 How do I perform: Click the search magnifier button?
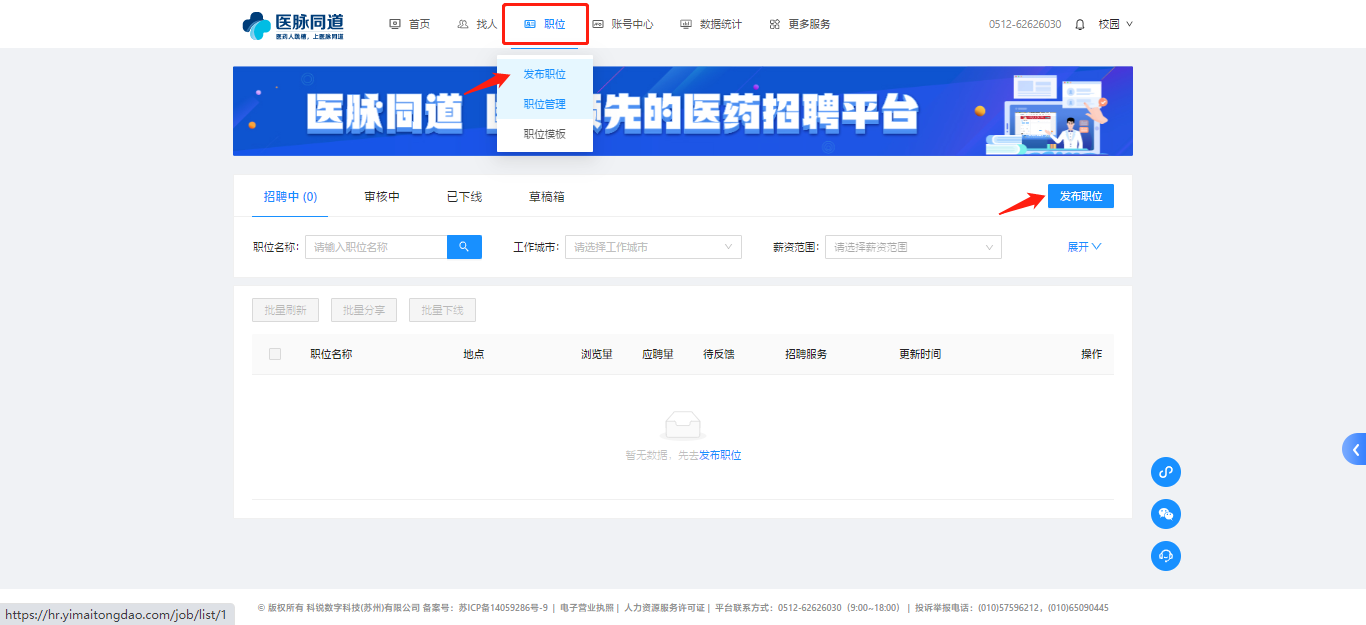click(x=464, y=247)
